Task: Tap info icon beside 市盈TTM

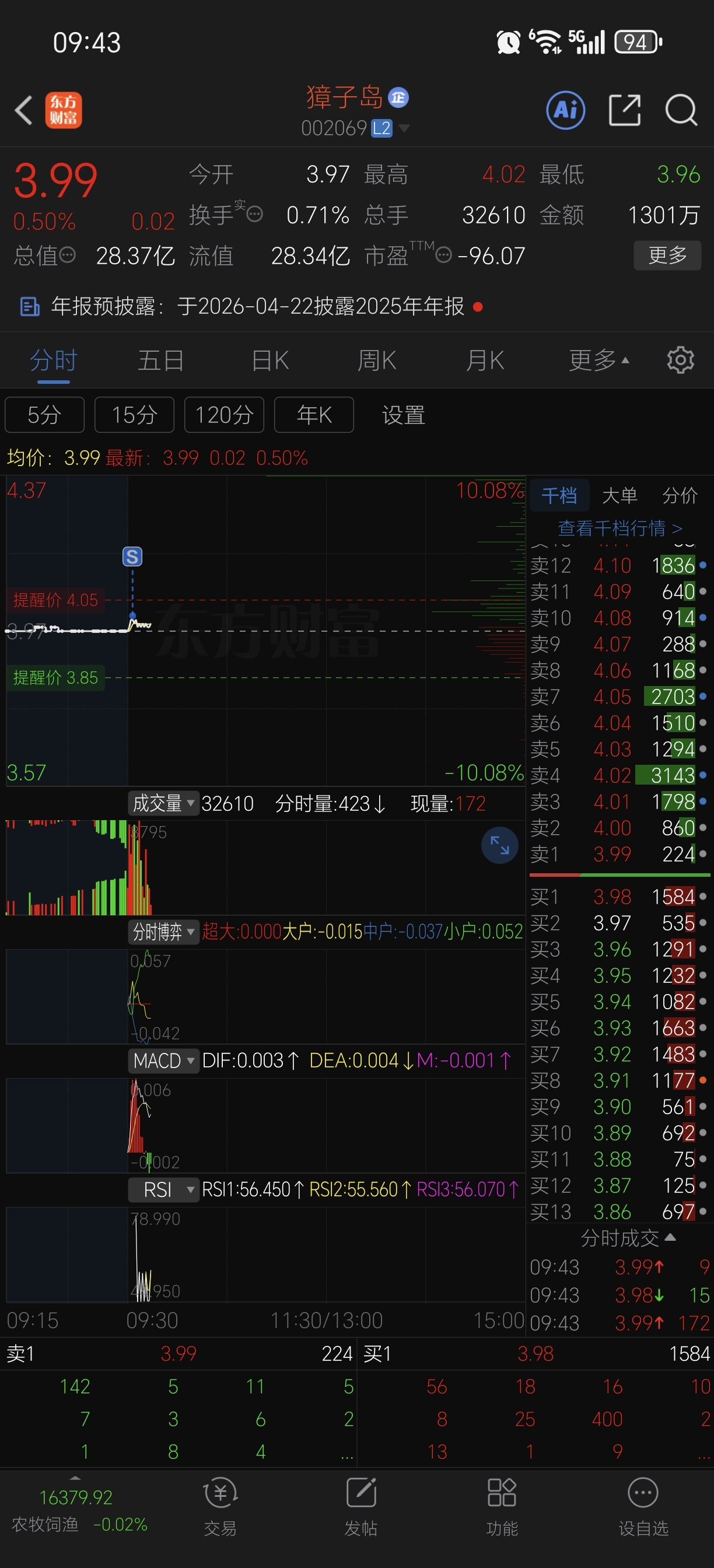Action: [444, 254]
